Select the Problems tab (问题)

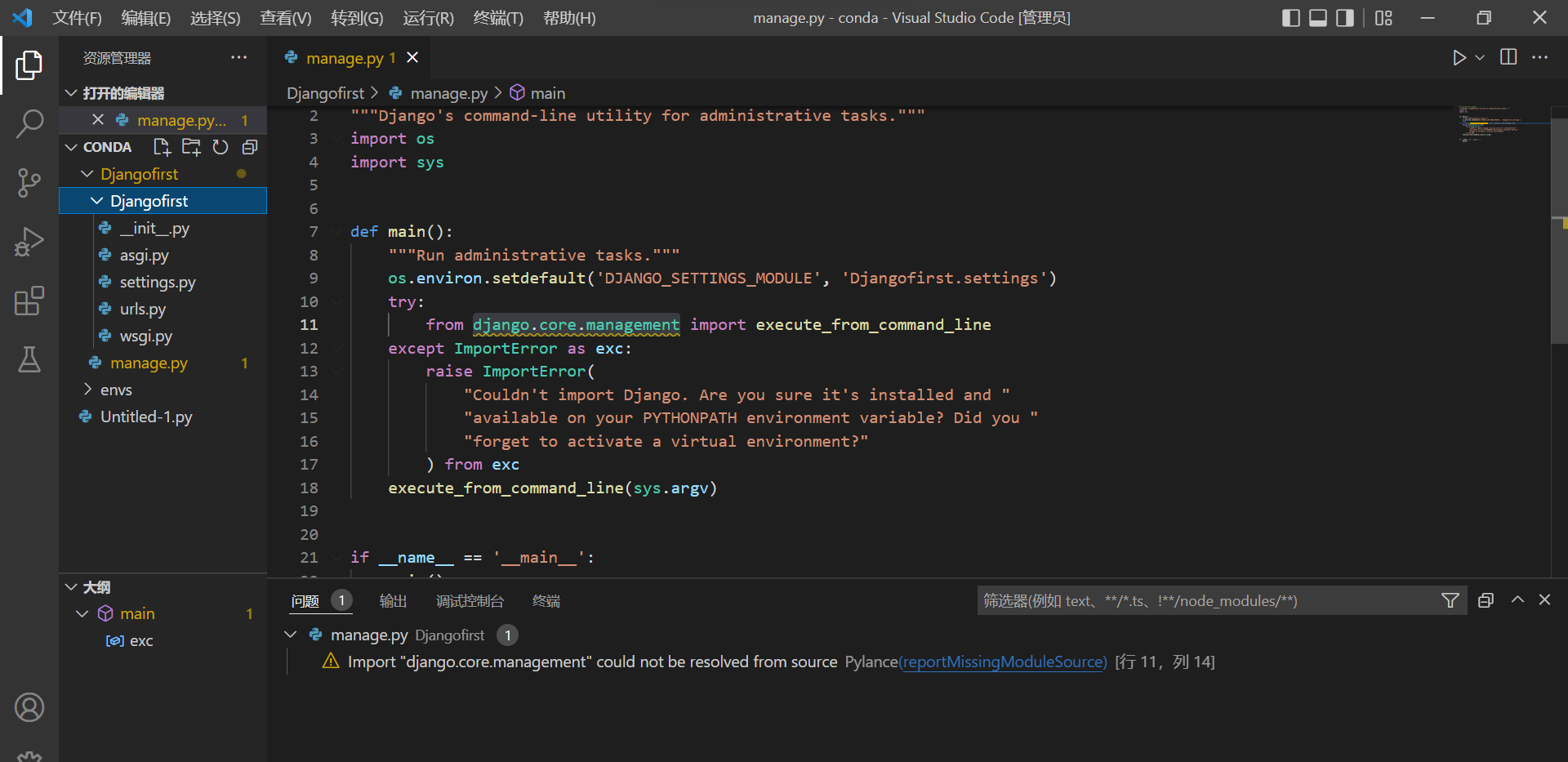coord(305,601)
